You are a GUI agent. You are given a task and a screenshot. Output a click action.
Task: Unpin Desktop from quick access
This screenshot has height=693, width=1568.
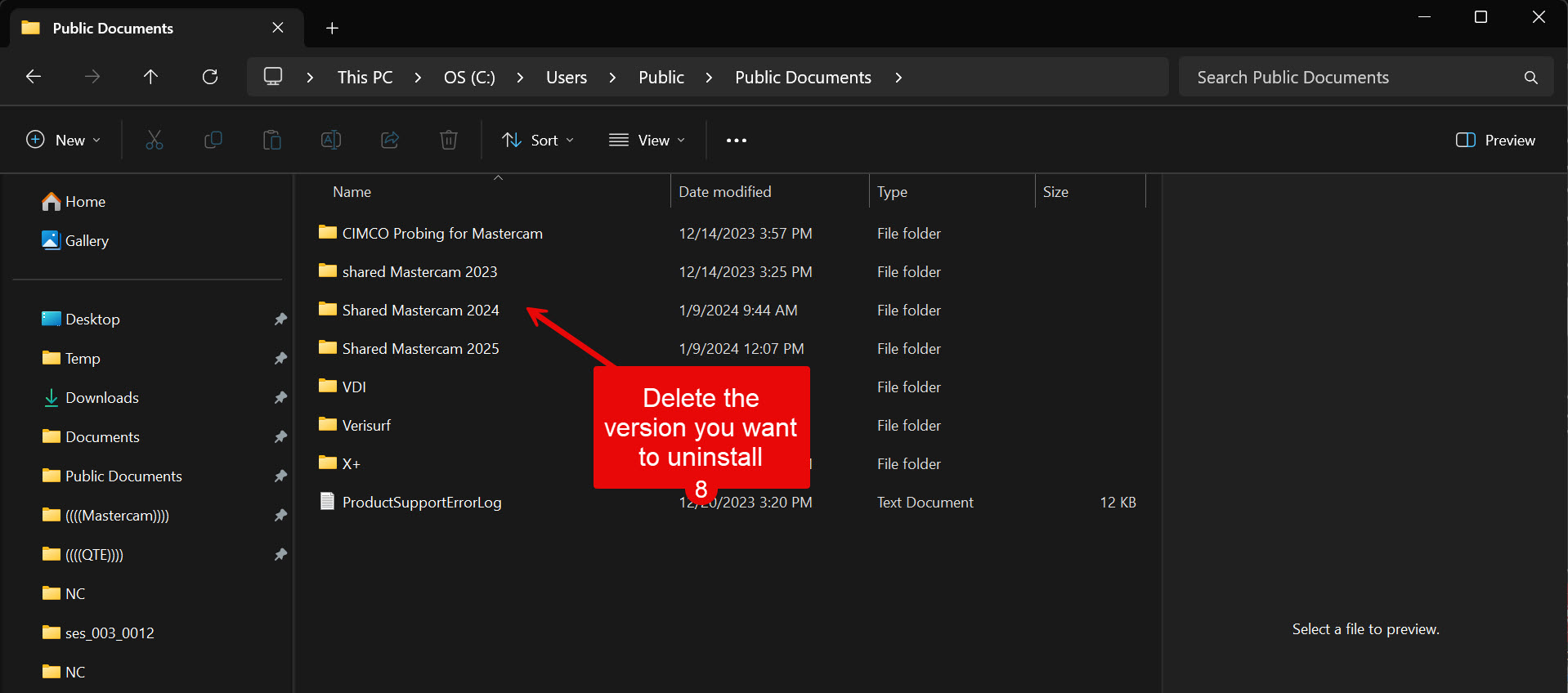pos(280,319)
